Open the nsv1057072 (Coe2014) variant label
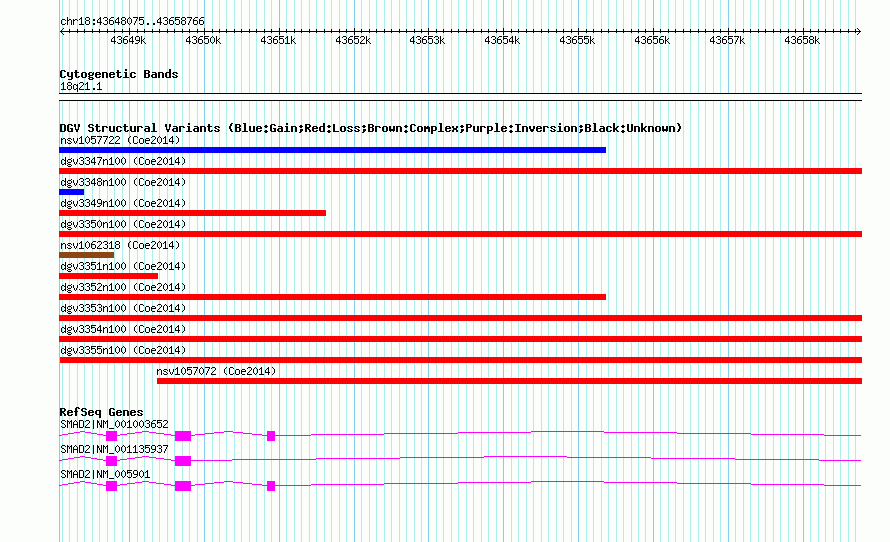The width and height of the screenshot is (890, 542). (x=216, y=371)
